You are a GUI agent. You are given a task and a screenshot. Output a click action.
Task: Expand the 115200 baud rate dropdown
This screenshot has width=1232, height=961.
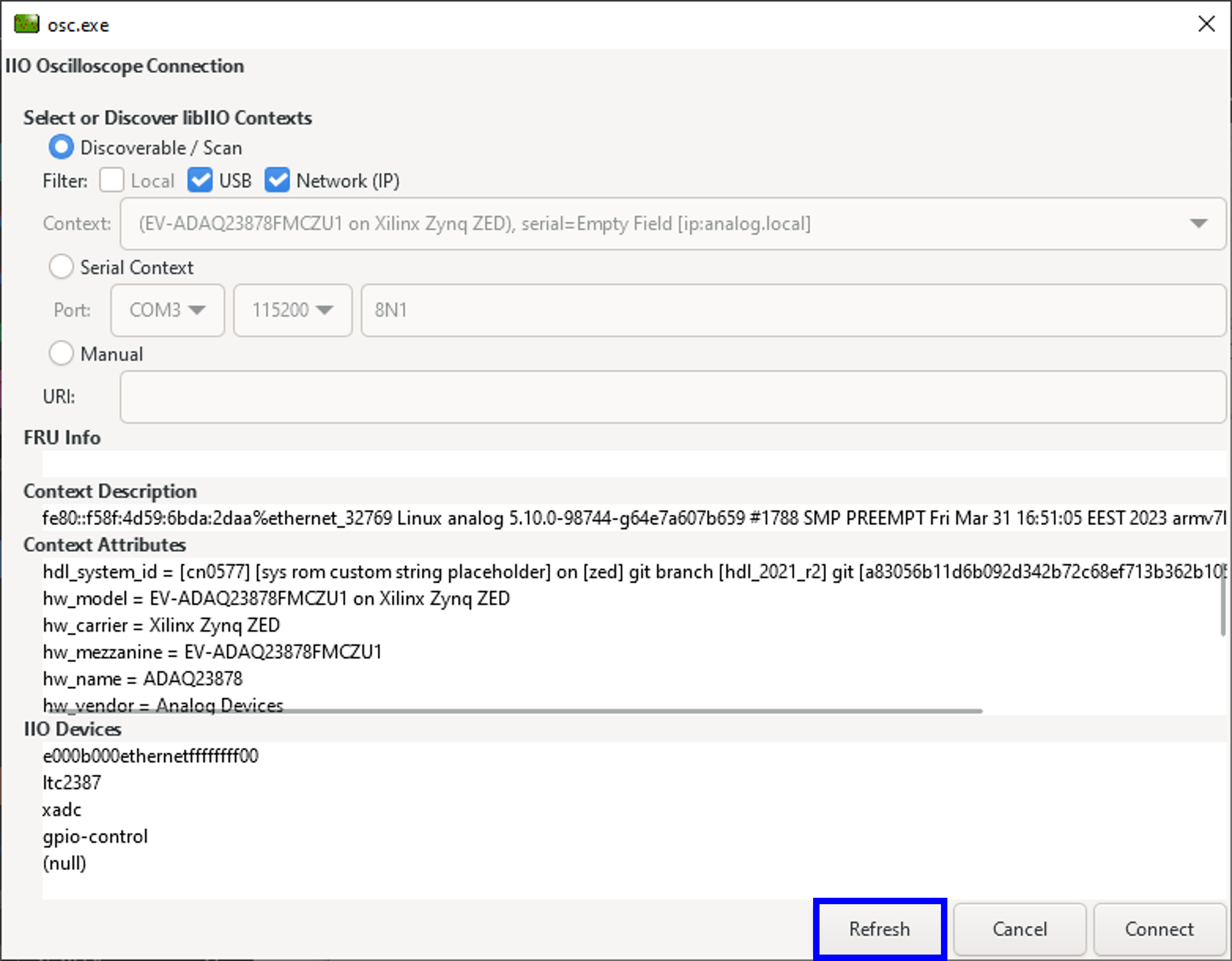pos(293,310)
